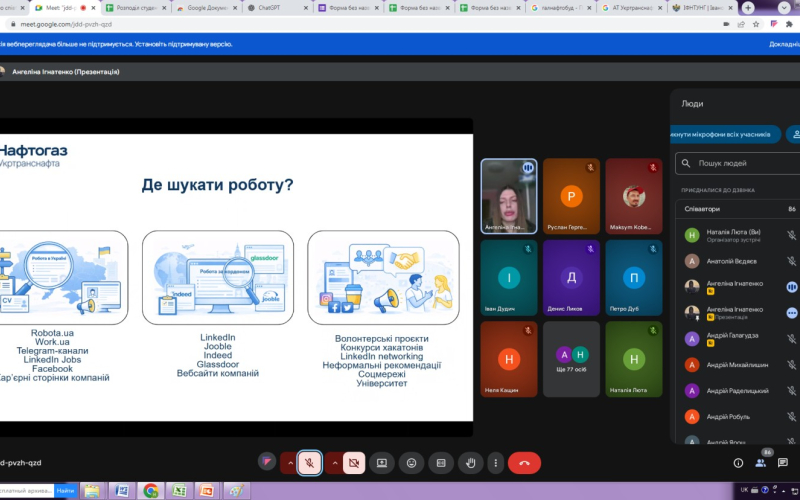Open the meeting details info icon
This screenshot has height=500, width=800.
tap(738, 463)
